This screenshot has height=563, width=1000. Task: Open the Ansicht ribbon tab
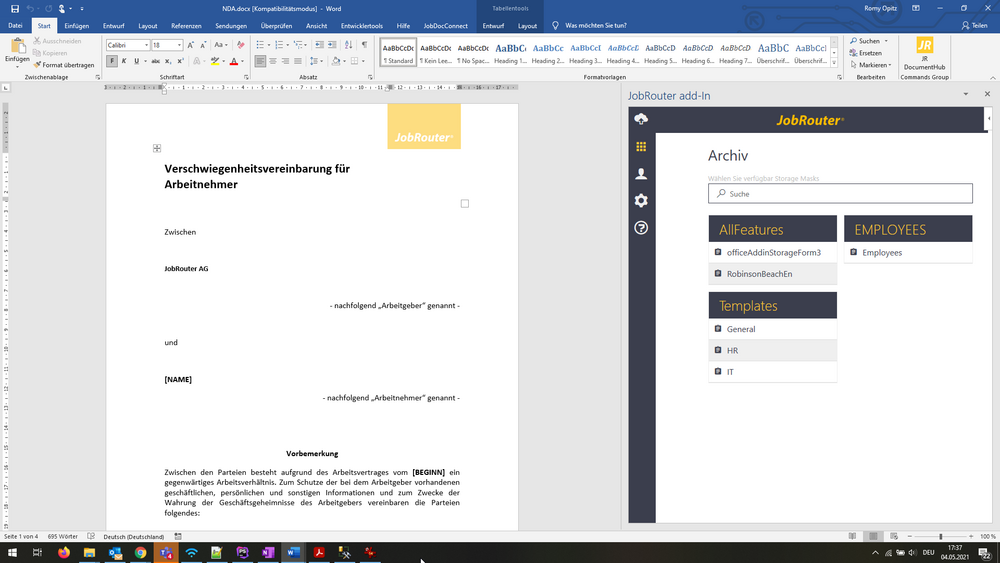coord(316,26)
